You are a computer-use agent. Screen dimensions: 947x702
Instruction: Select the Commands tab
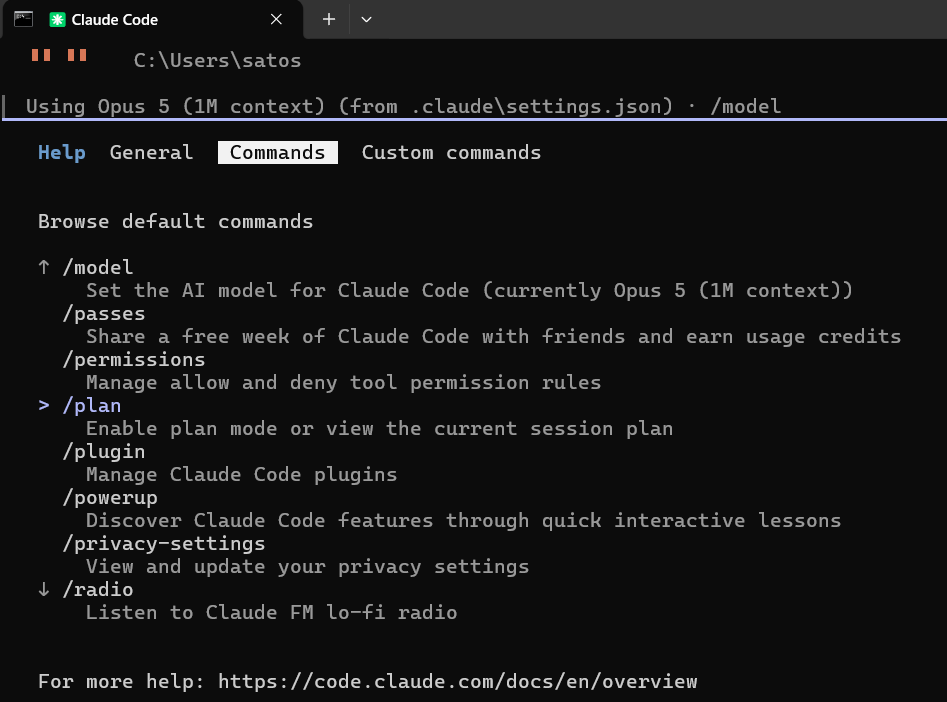277,152
